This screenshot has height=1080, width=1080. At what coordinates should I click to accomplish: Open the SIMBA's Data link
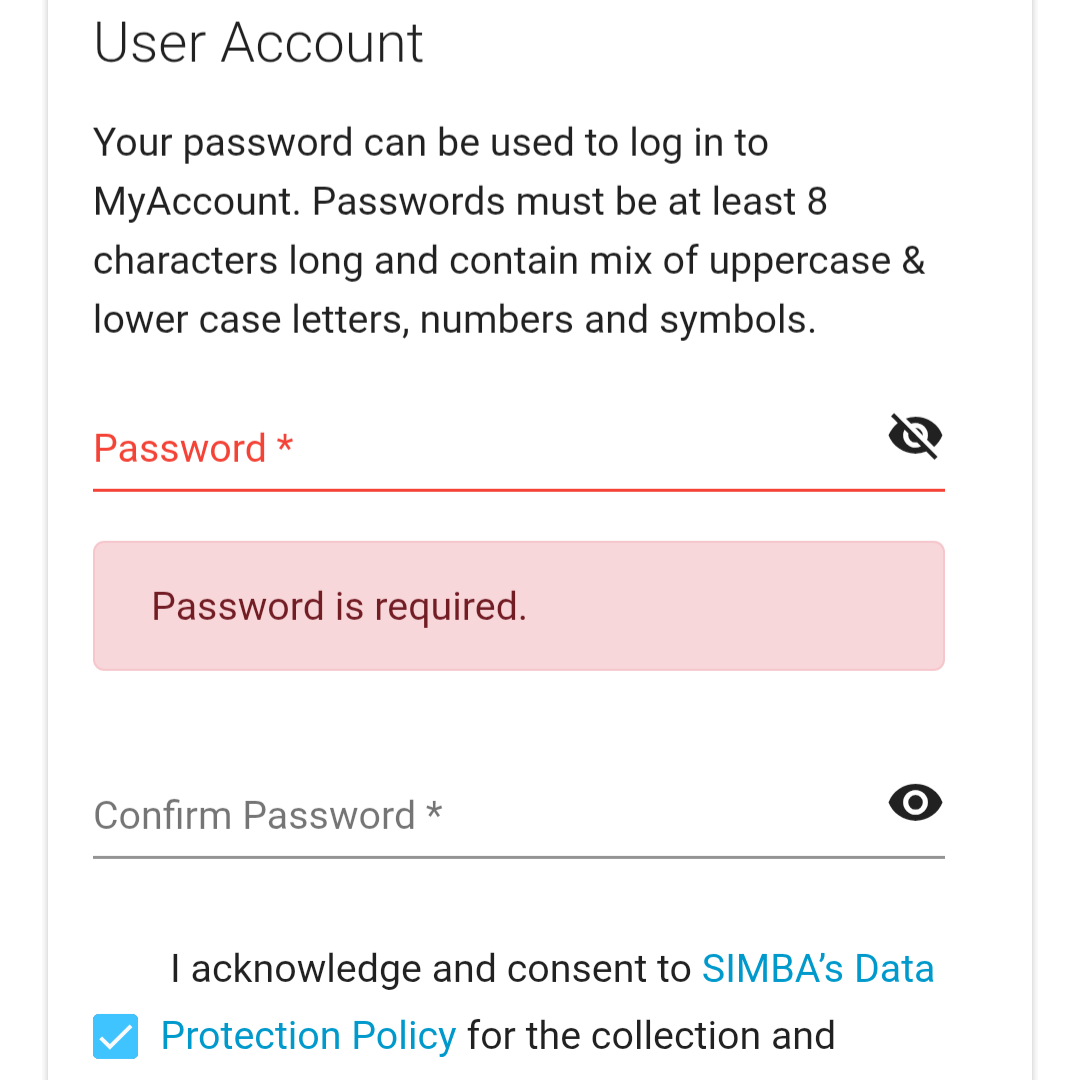817,968
